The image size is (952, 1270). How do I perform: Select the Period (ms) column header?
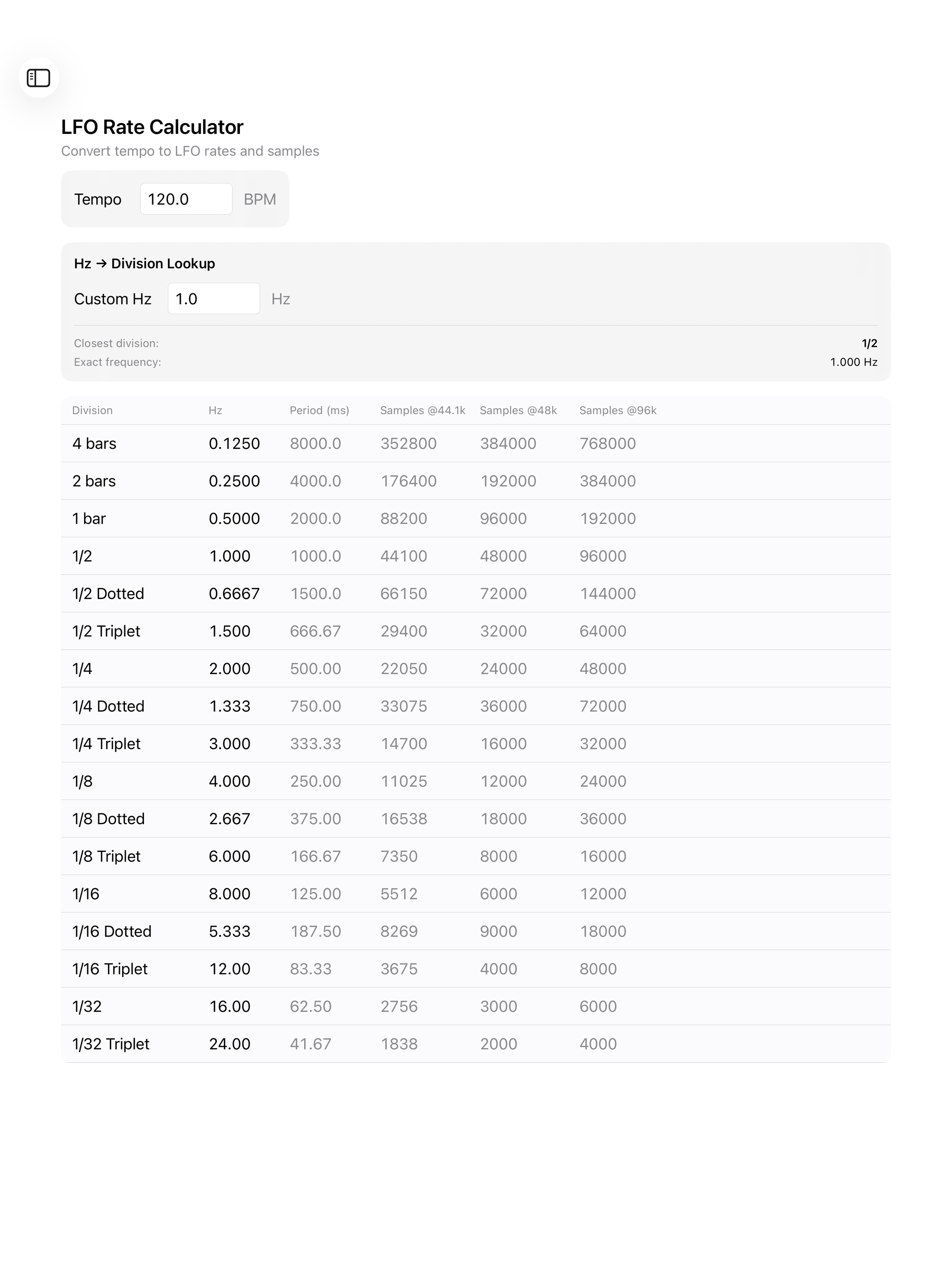319,410
